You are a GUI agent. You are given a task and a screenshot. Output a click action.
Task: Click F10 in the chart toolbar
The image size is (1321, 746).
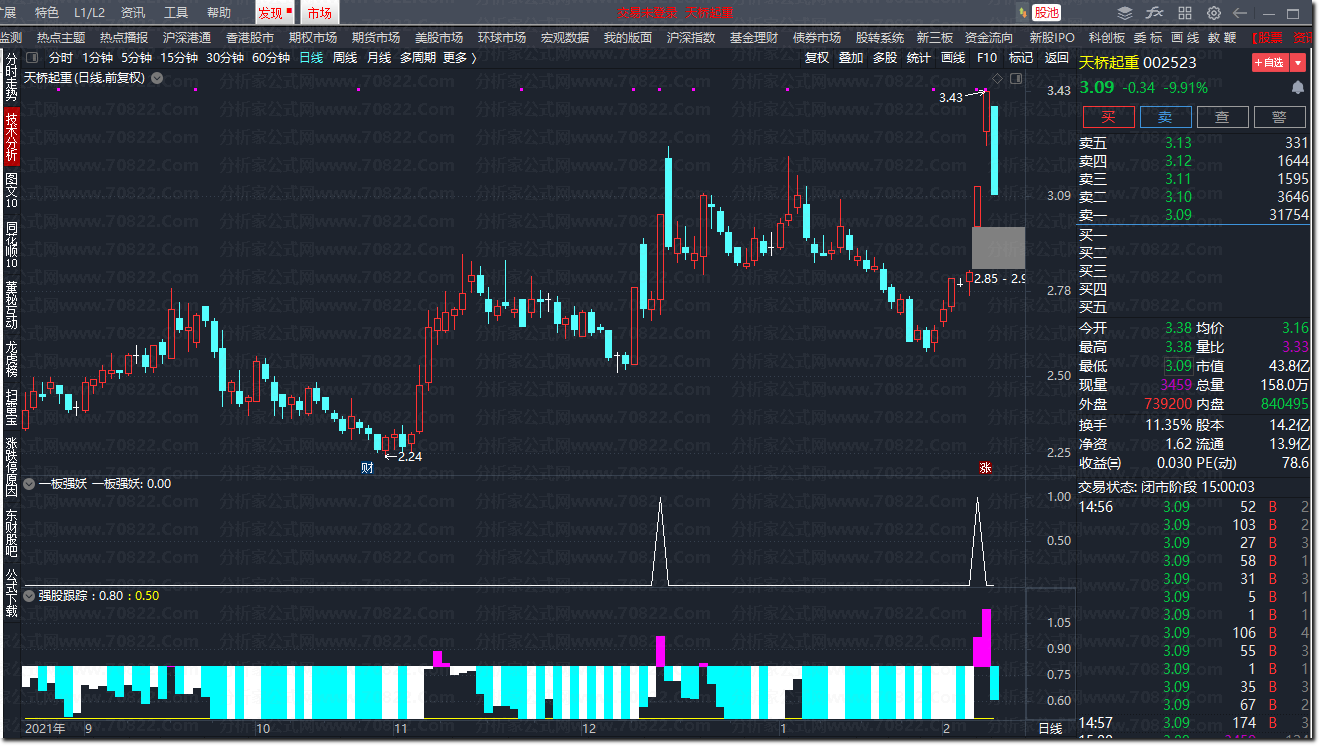[x=987, y=58]
